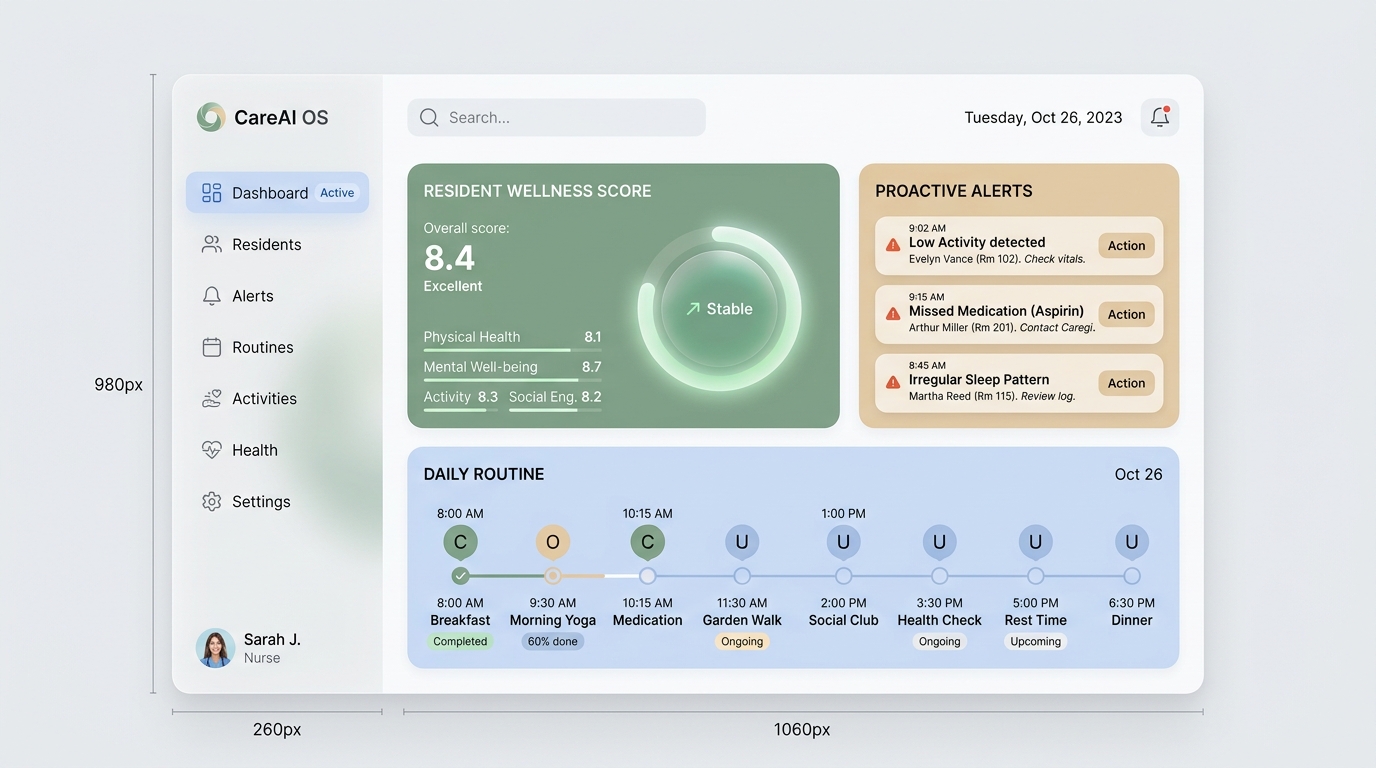Click the Medication timeline node
This screenshot has width=1376, height=768.
pos(647,576)
